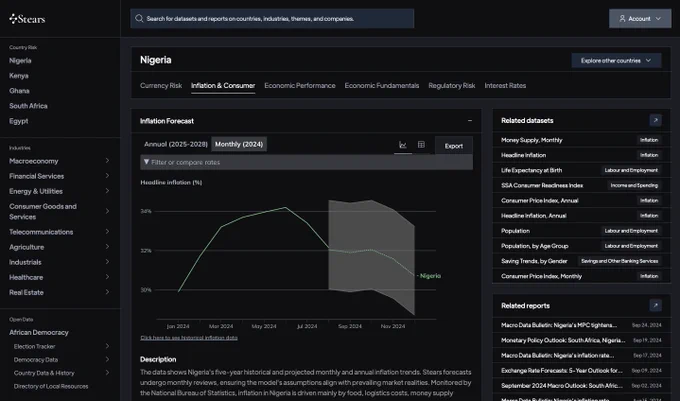Select Nigeria in Country Risk list

point(20,61)
